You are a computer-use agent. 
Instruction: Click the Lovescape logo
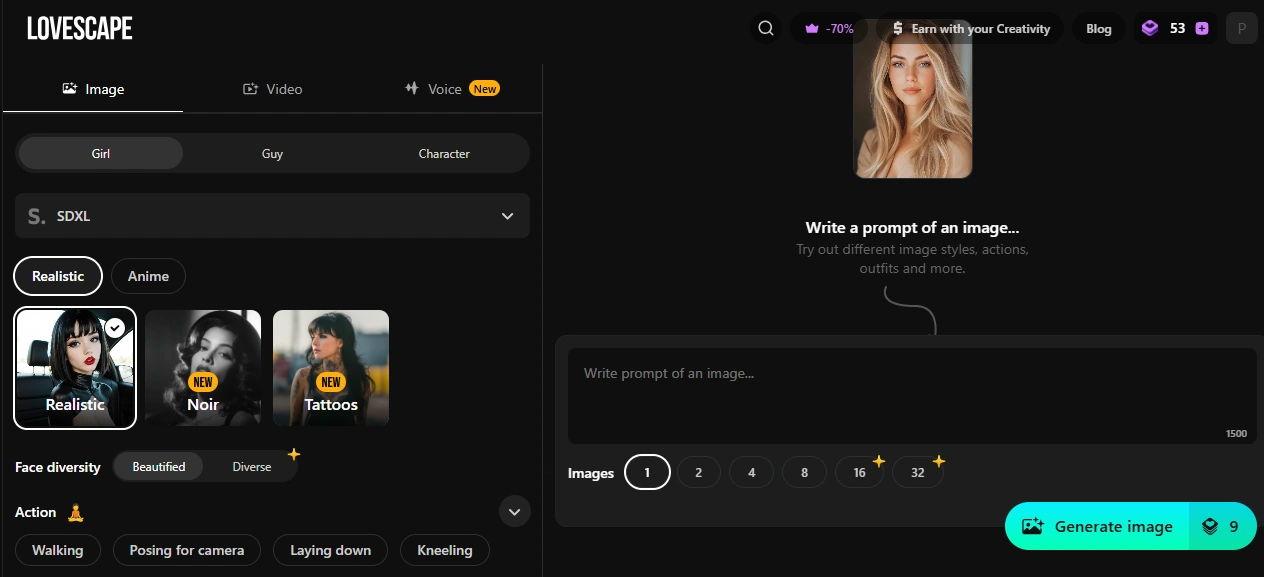pyautogui.click(x=80, y=29)
